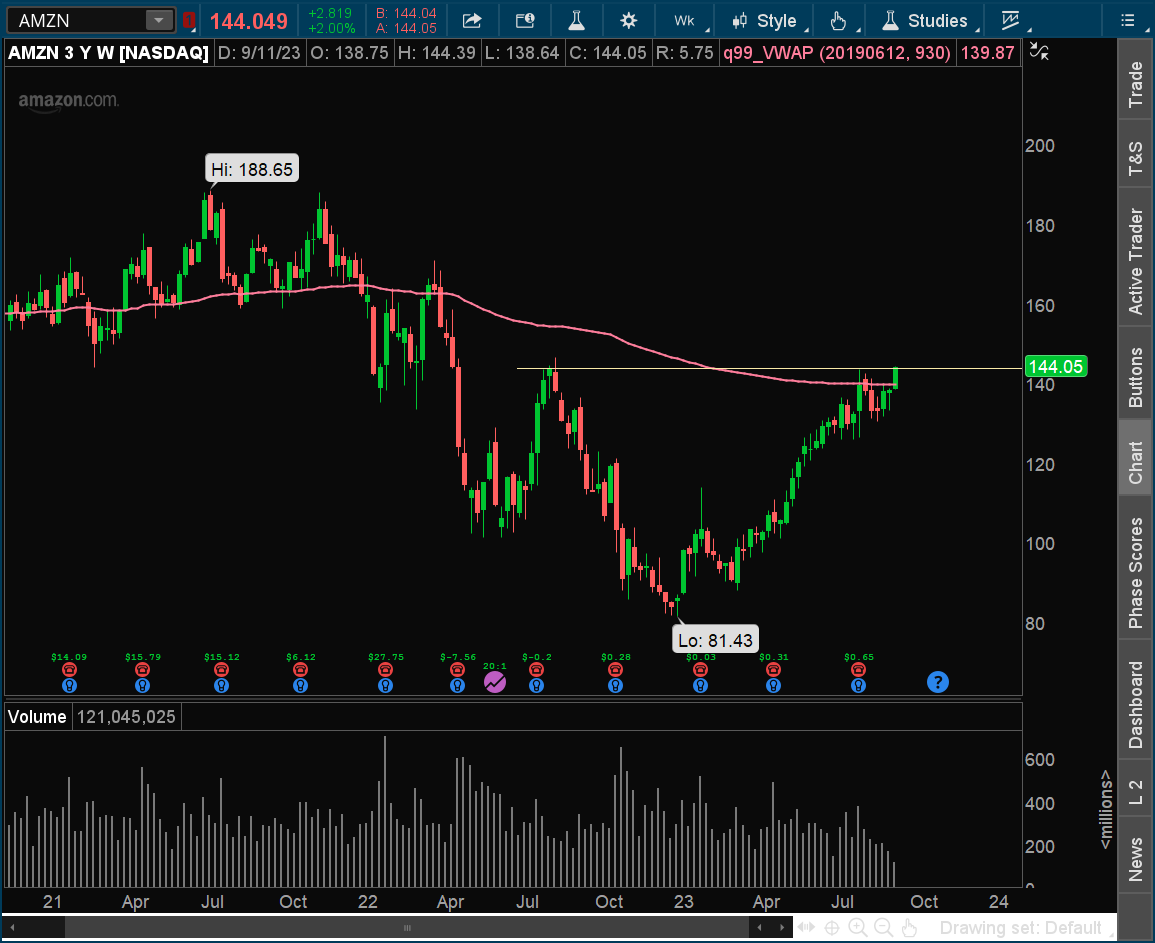Open the T&S sidebar tab
This screenshot has width=1155, height=943.
(x=1136, y=157)
